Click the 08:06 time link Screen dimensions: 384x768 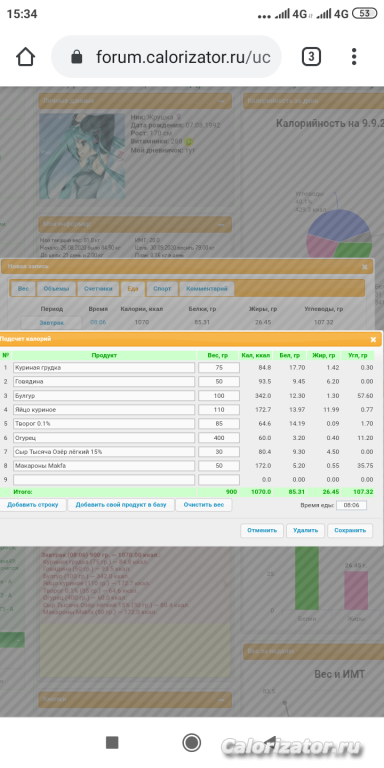click(x=98, y=322)
